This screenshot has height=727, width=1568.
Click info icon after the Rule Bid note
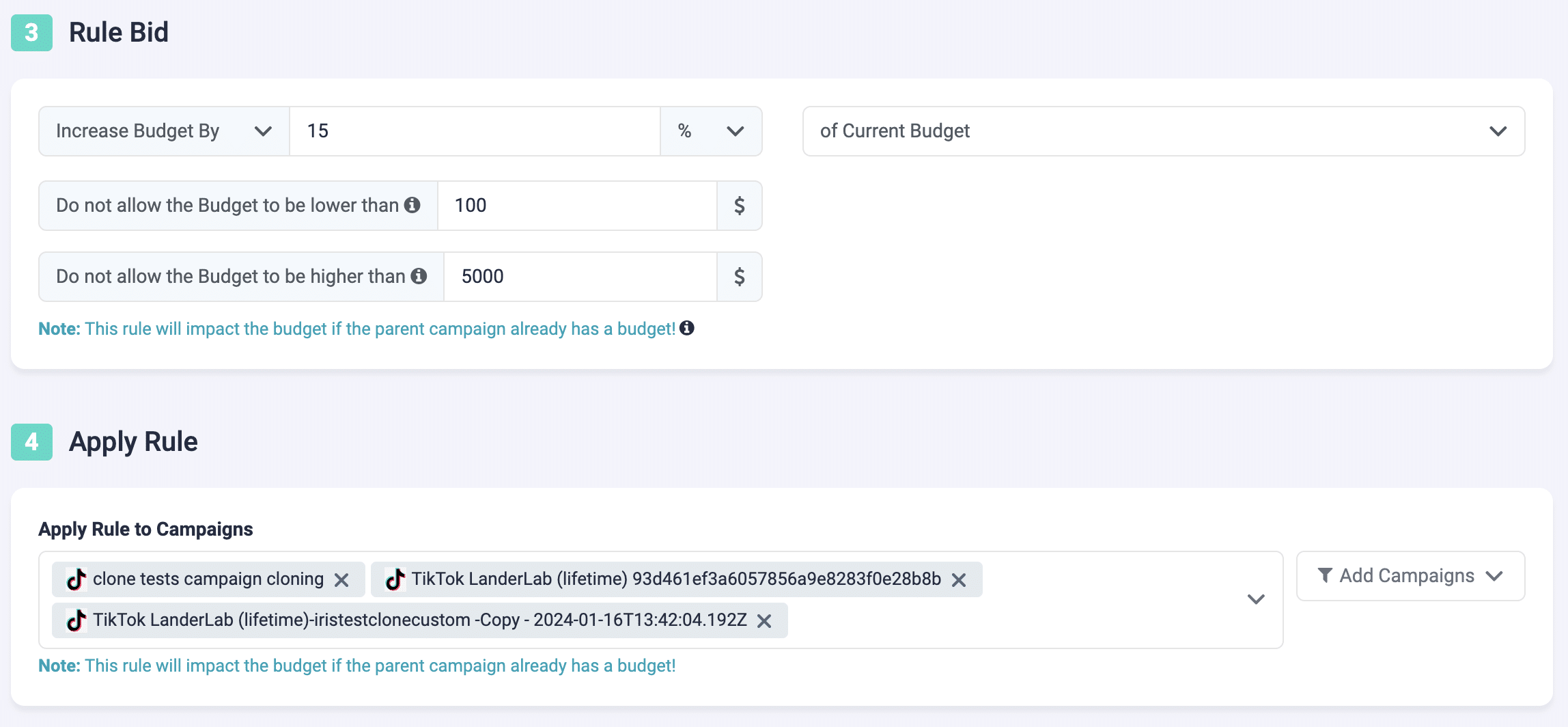[x=687, y=328]
